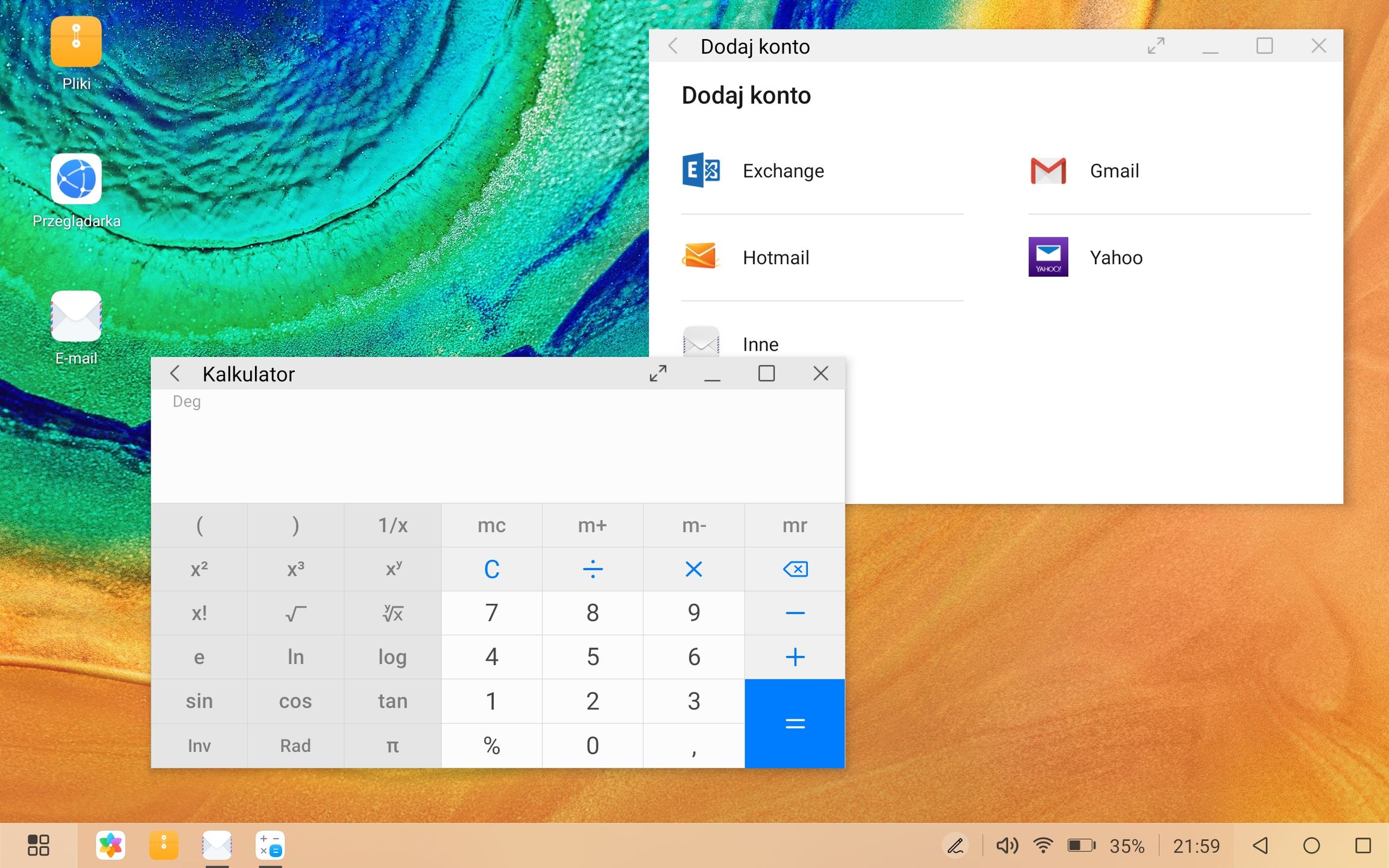Click the calculator icon in the taskbar
The height and width of the screenshot is (868, 1389).
coord(270,846)
